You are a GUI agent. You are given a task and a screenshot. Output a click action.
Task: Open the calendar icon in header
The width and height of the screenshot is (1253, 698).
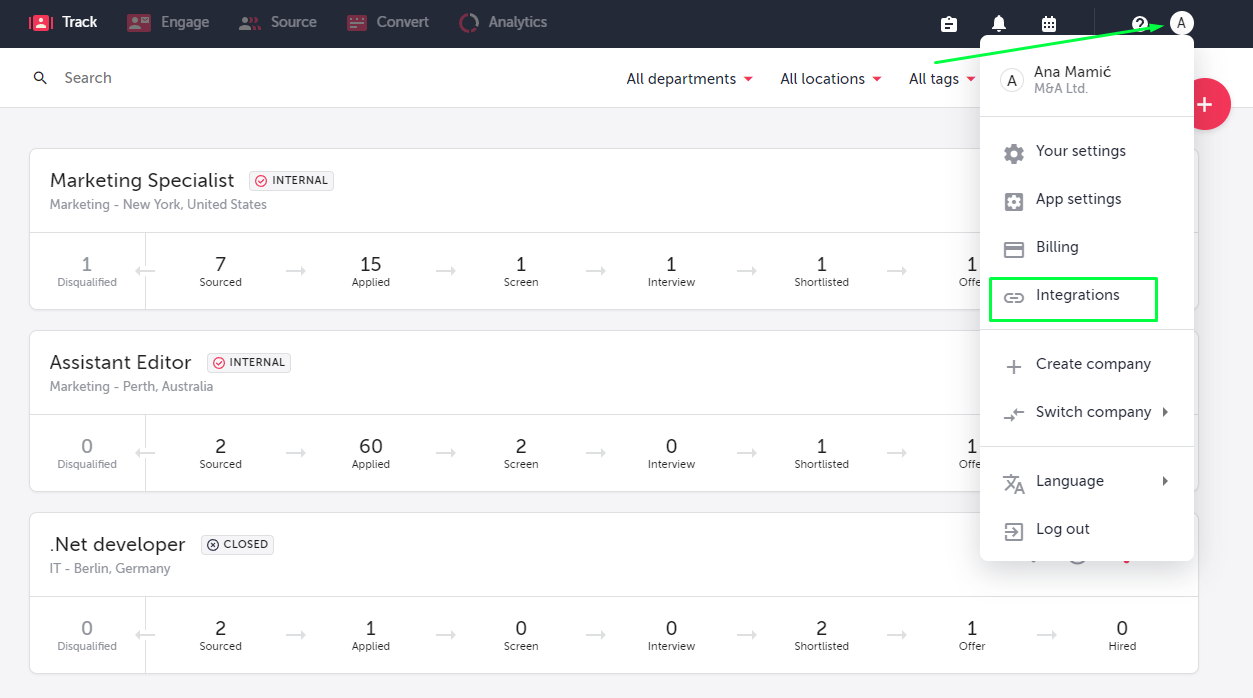point(1049,24)
